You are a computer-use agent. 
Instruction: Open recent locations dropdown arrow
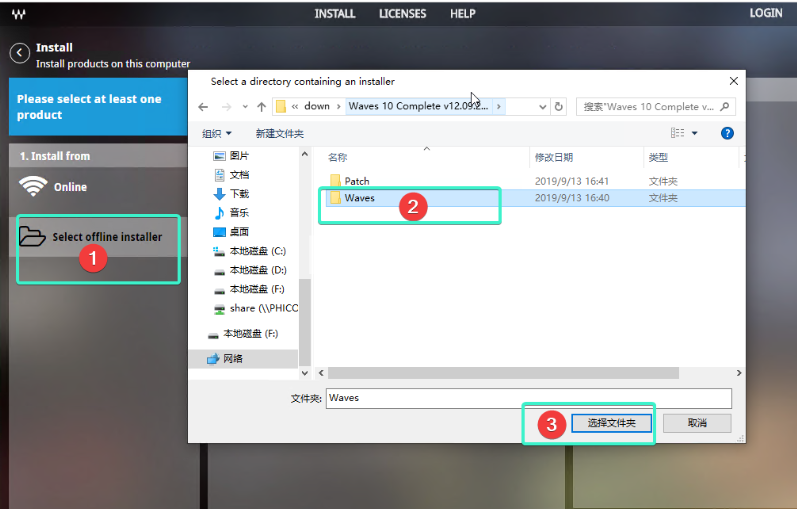pyautogui.click(x=245, y=107)
